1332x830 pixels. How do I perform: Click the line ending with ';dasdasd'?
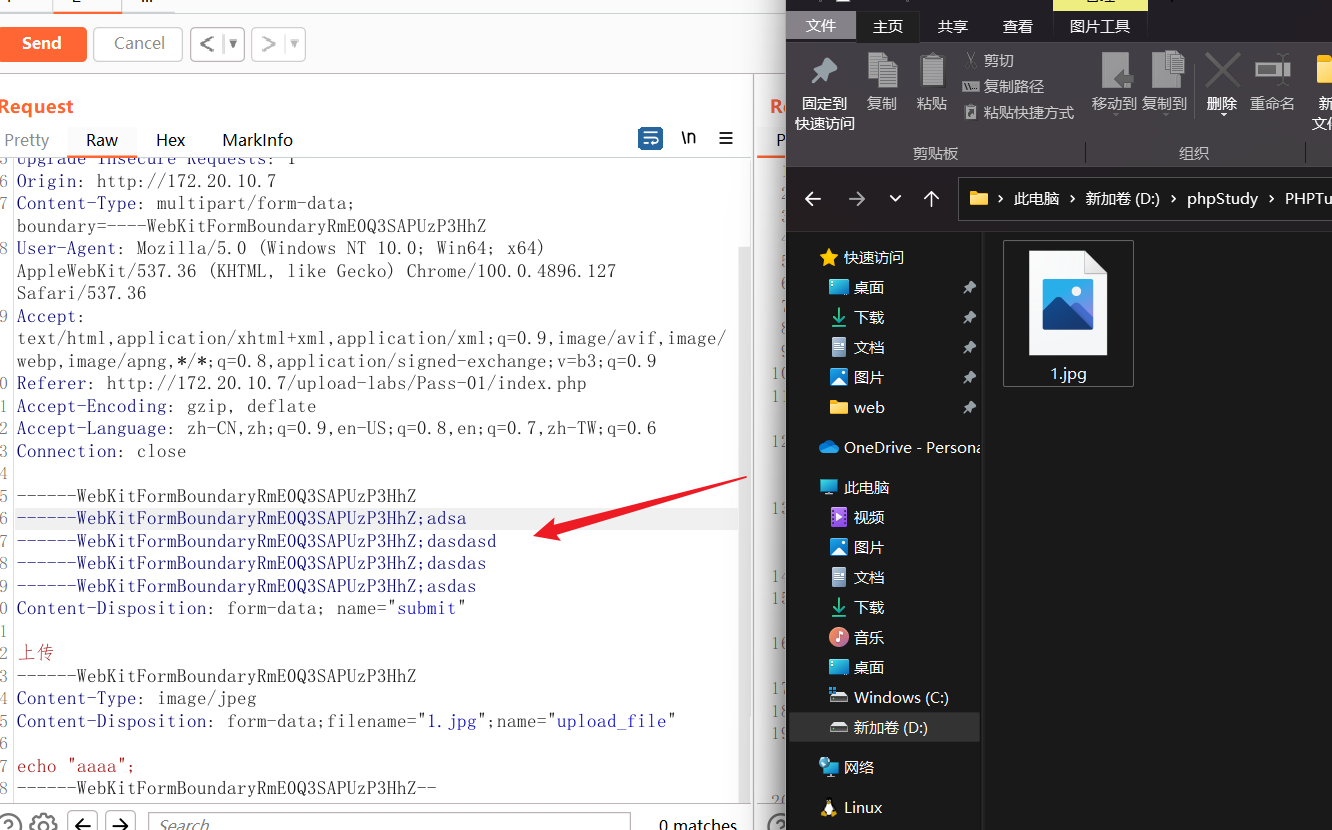256,541
